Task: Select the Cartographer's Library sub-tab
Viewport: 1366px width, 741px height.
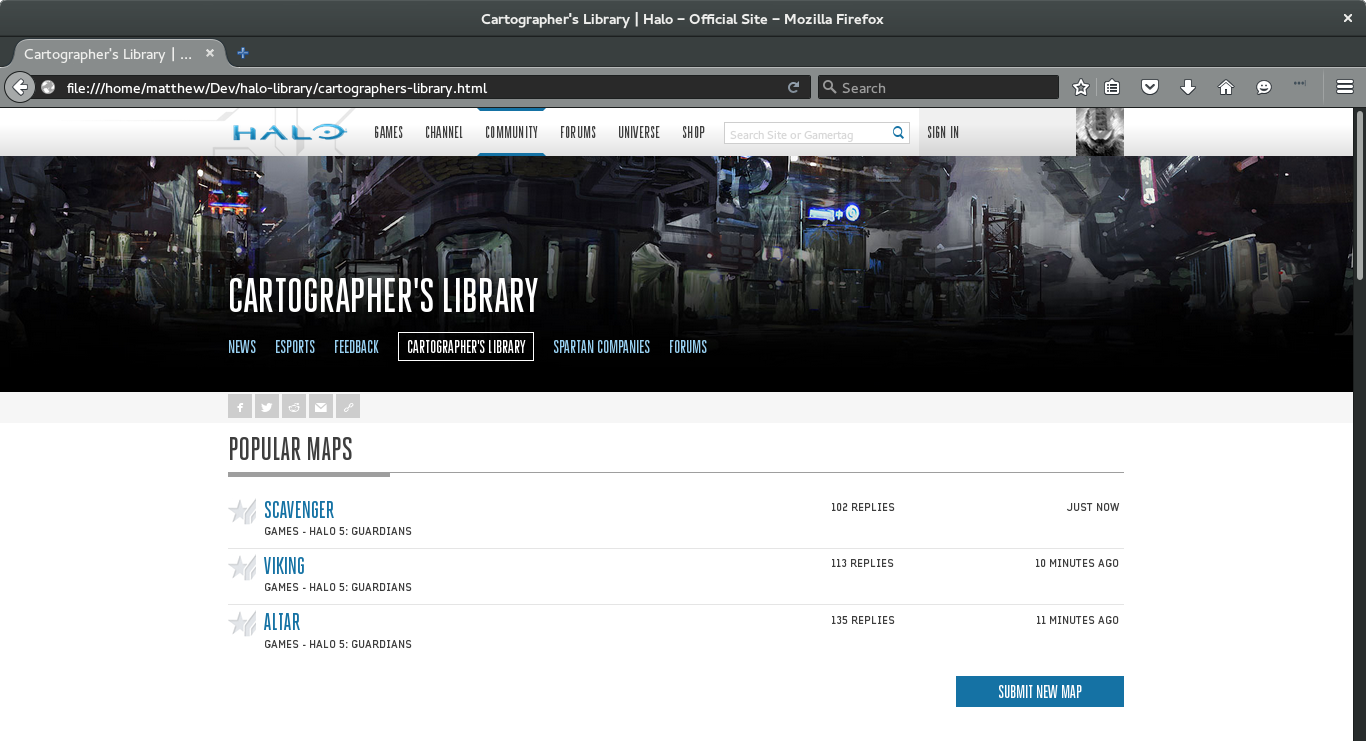Action: 466,347
